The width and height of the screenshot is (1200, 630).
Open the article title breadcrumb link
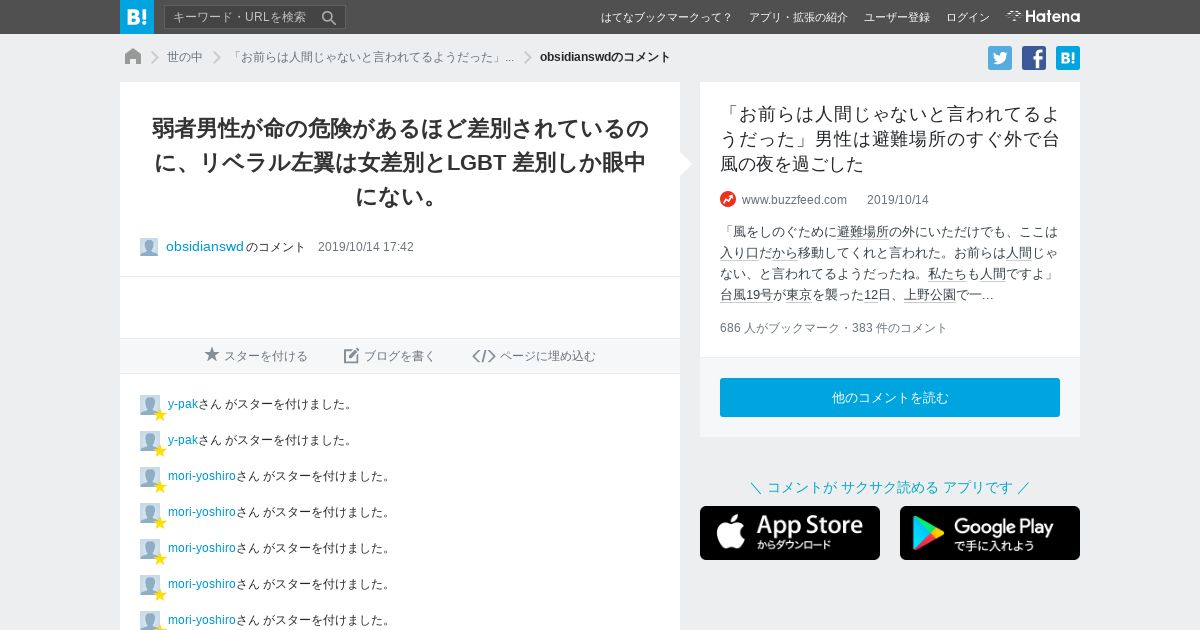pyautogui.click(x=372, y=57)
